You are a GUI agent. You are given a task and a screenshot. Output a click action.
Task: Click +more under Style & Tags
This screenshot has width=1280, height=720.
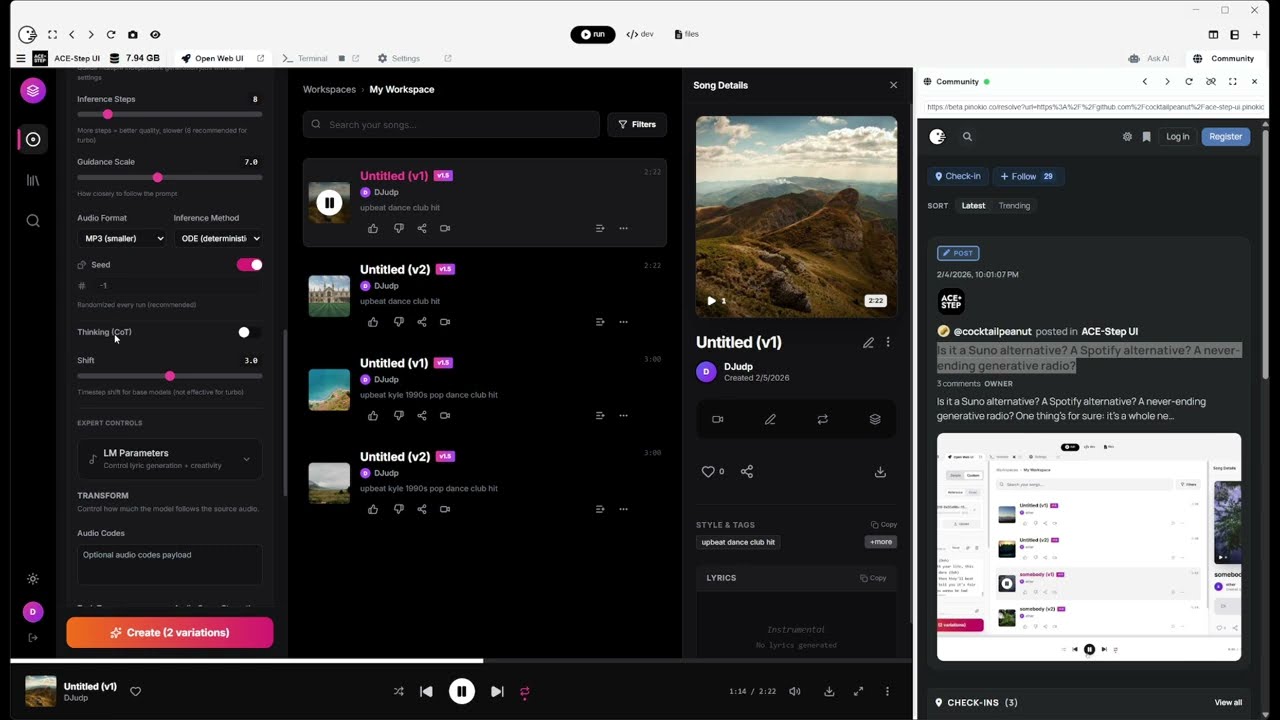[881, 542]
